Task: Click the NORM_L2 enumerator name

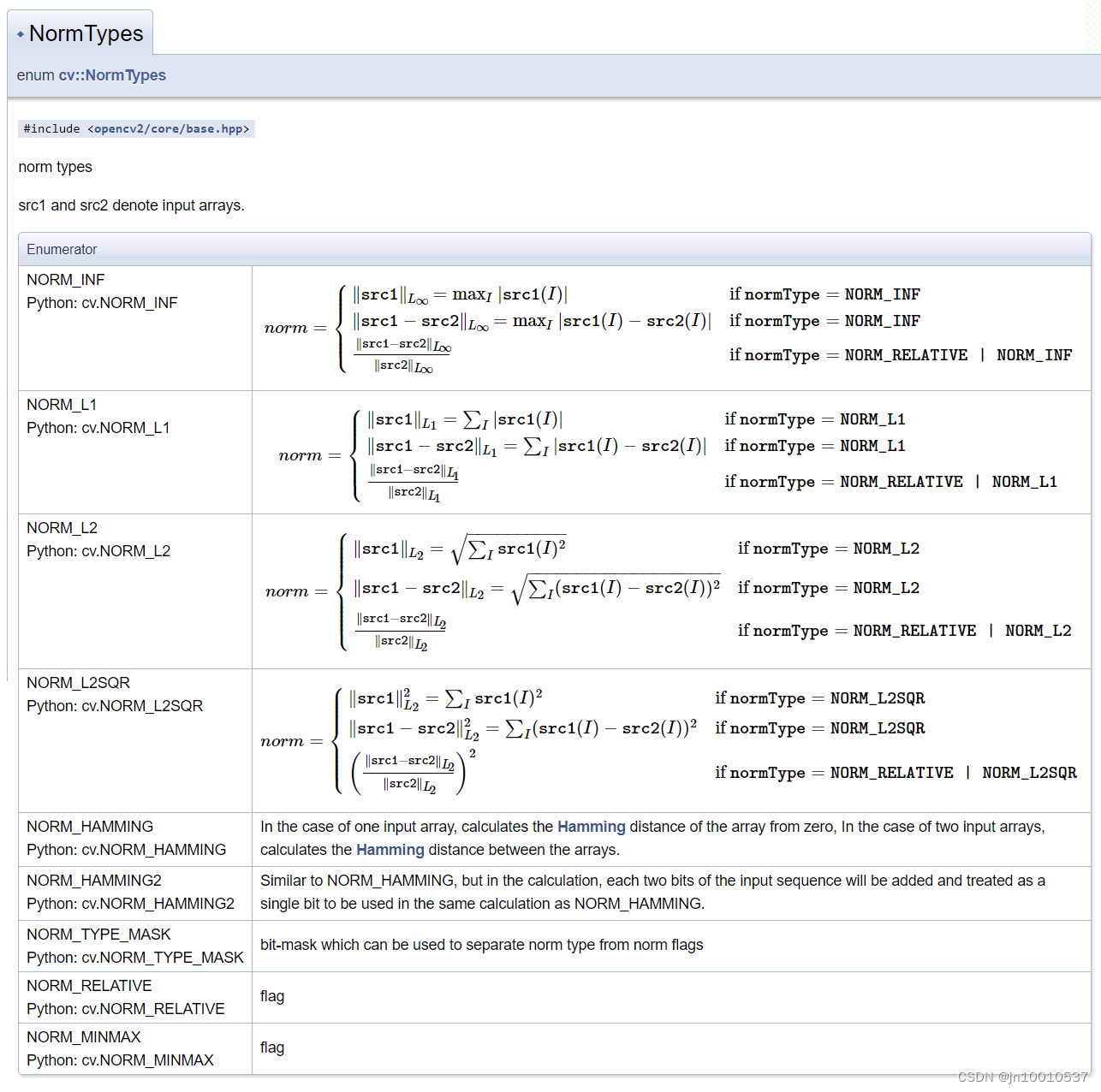Action: pyautogui.click(x=62, y=528)
